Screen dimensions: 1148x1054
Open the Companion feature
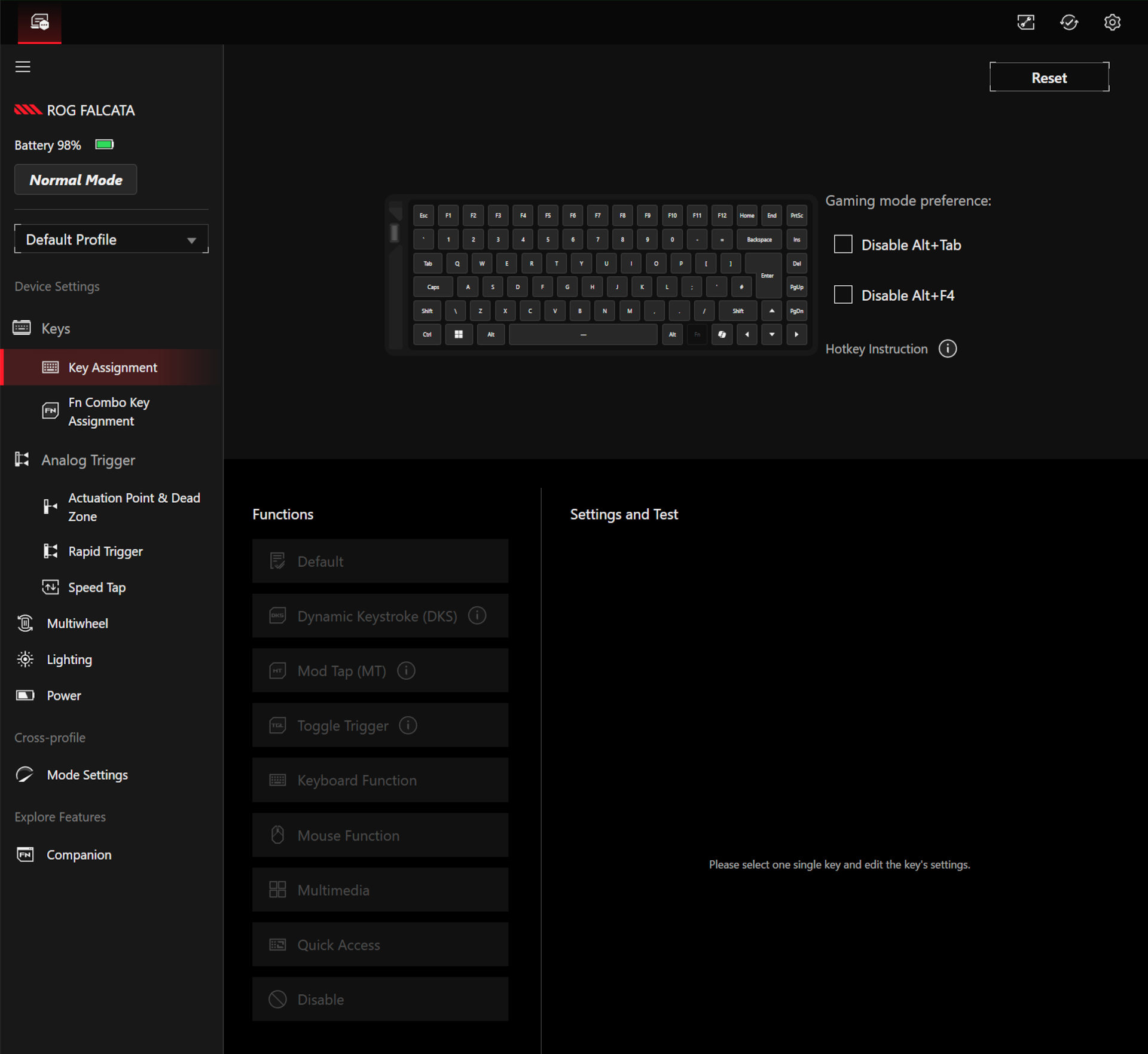pos(78,854)
